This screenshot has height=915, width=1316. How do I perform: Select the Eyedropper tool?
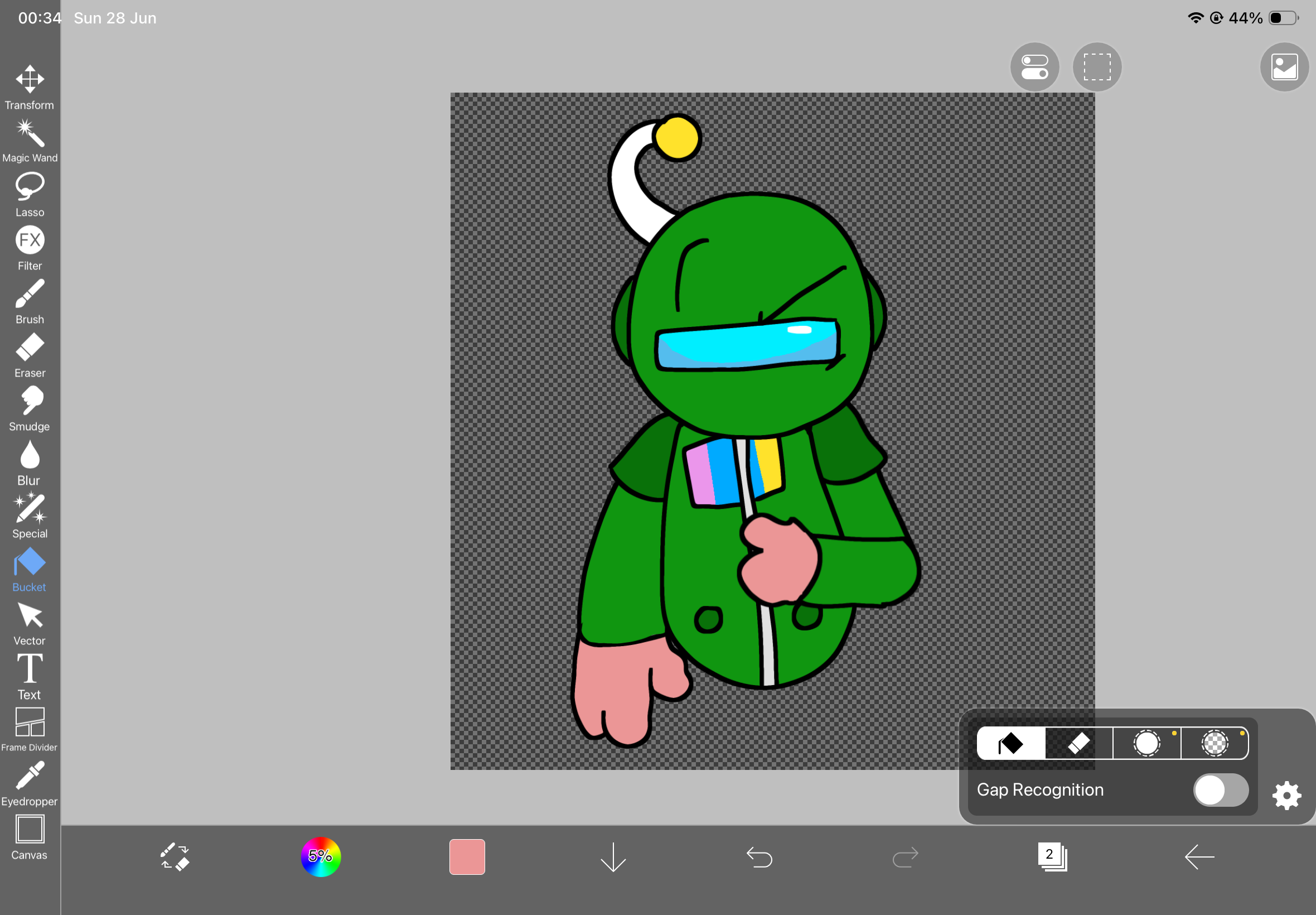click(30, 784)
